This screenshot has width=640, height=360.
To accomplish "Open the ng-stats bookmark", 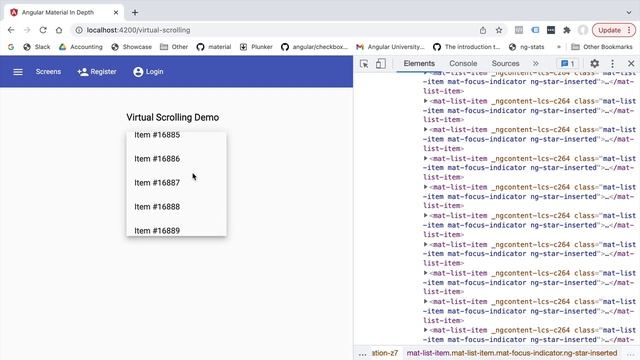I will [x=527, y=47].
